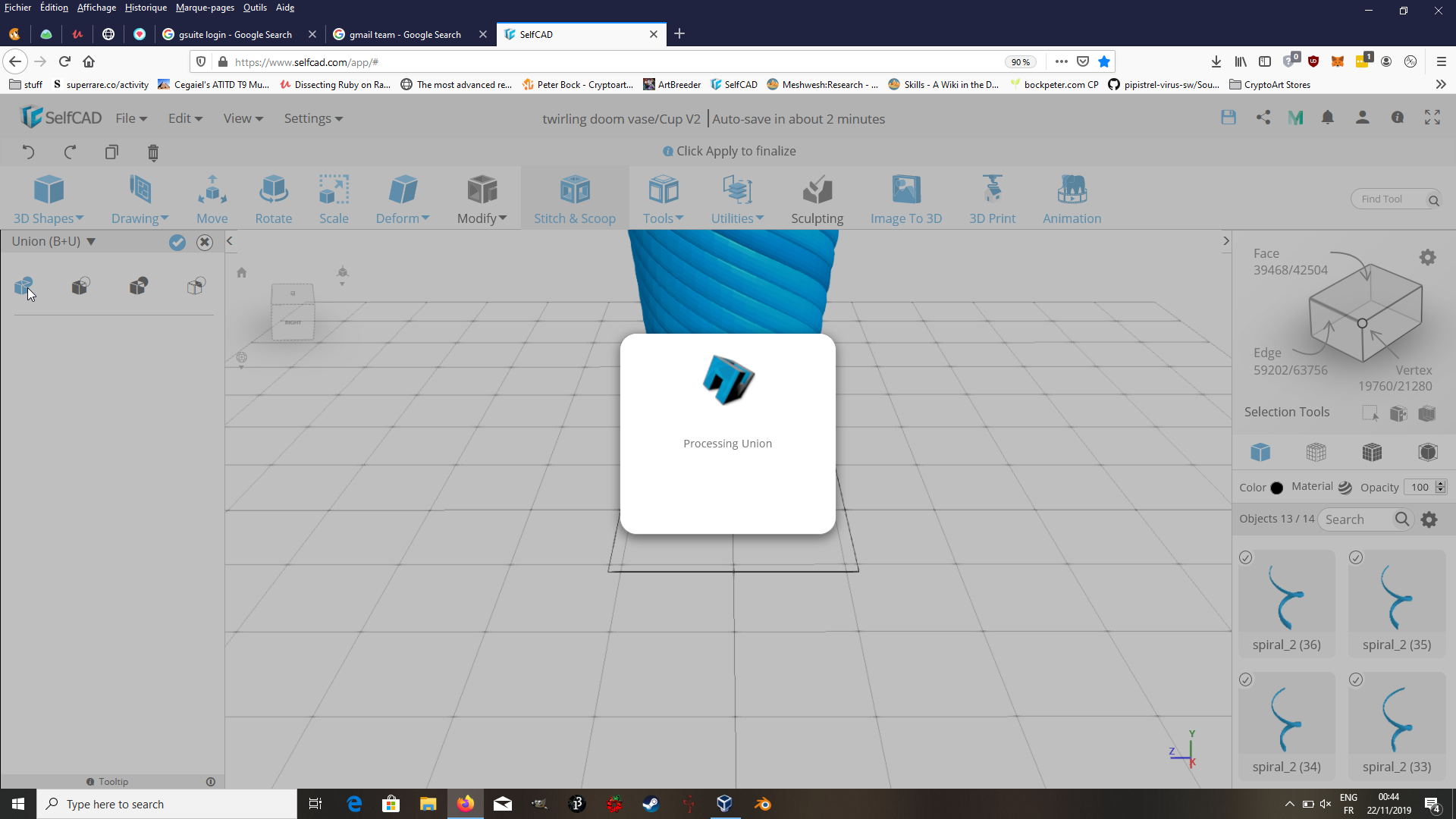Apply the Union operation with checkmark
Image resolution: width=1456 pixels, height=819 pixels.
tap(177, 242)
